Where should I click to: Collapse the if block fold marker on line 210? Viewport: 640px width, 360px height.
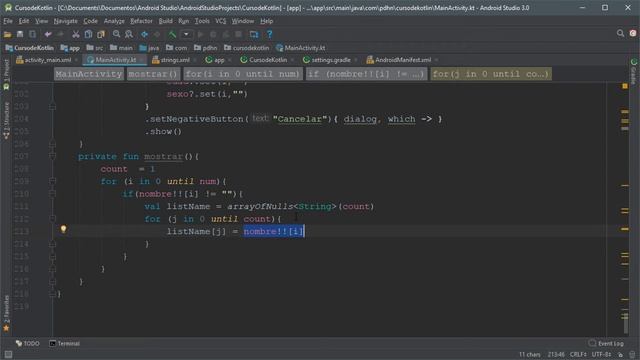[52, 193]
